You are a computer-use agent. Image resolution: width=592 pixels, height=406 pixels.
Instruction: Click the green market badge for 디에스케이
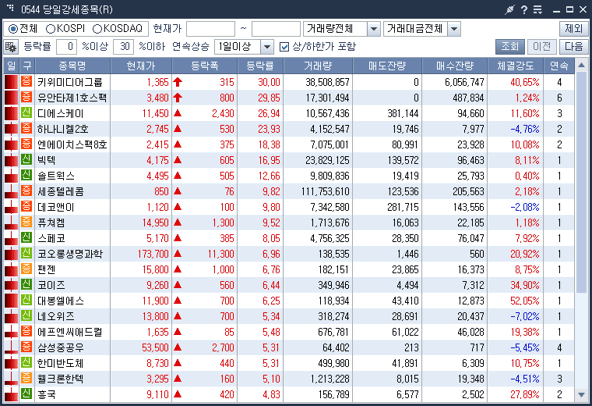pos(26,113)
